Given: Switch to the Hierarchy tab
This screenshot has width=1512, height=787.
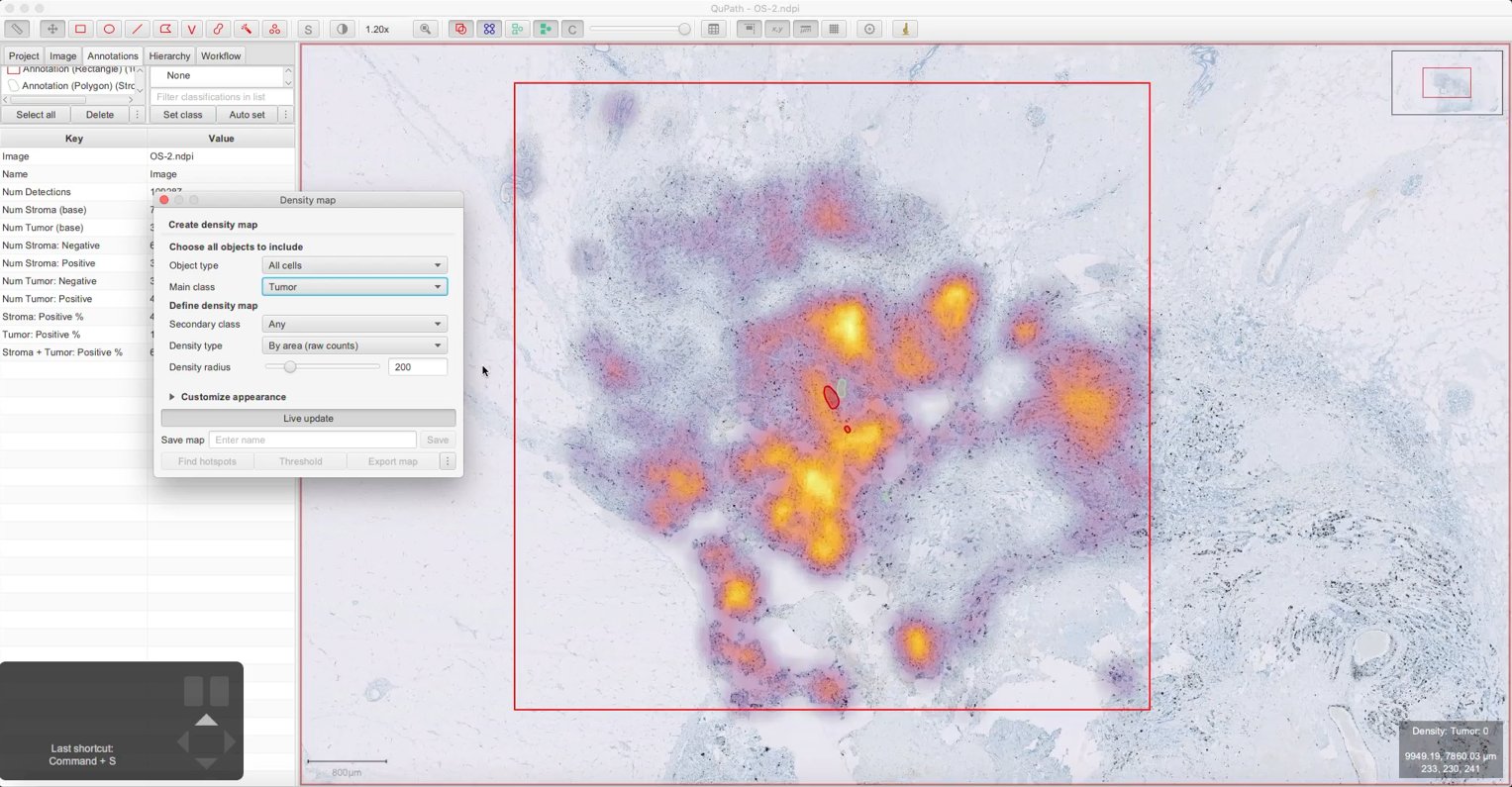Looking at the screenshot, I should (x=169, y=55).
